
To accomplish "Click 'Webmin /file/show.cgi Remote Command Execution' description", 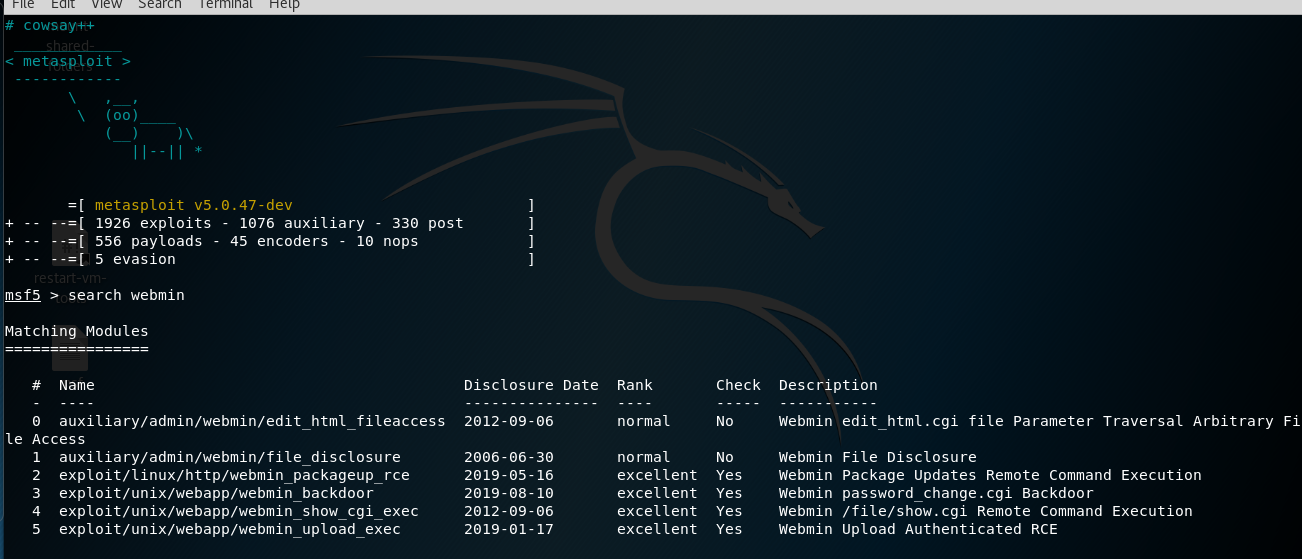I will pos(986,512).
